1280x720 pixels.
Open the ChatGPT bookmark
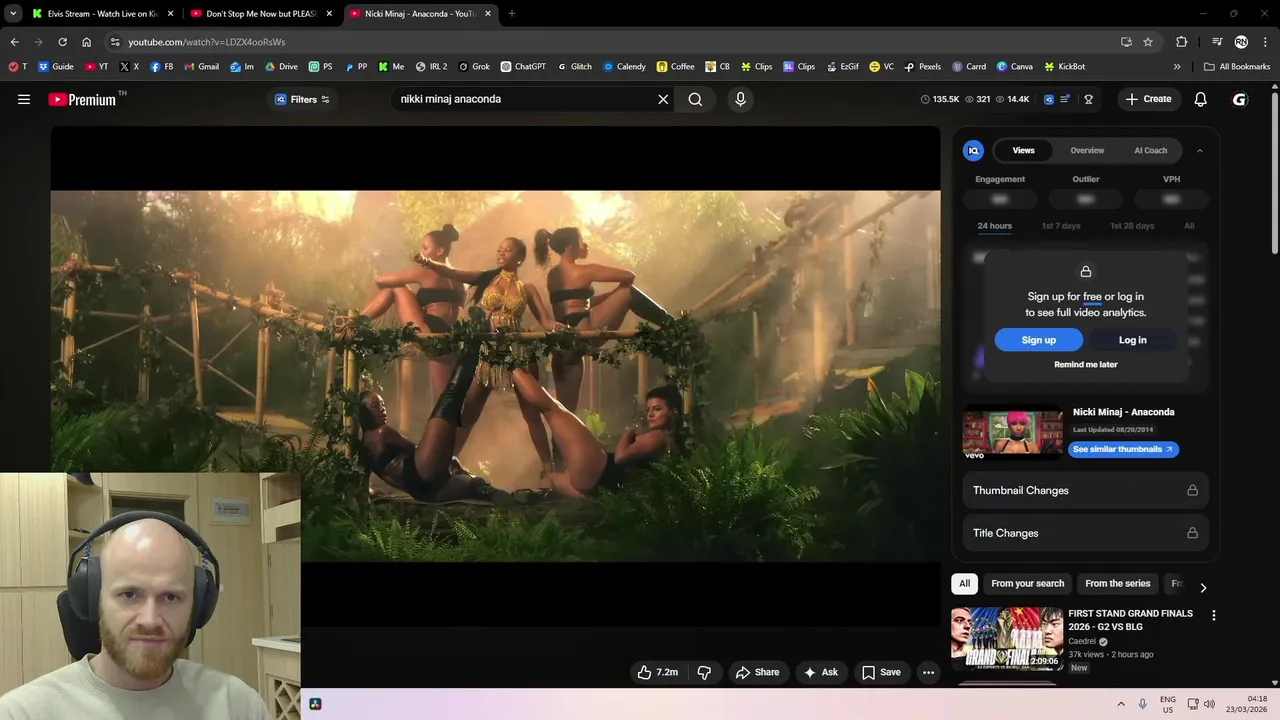(x=523, y=67)
